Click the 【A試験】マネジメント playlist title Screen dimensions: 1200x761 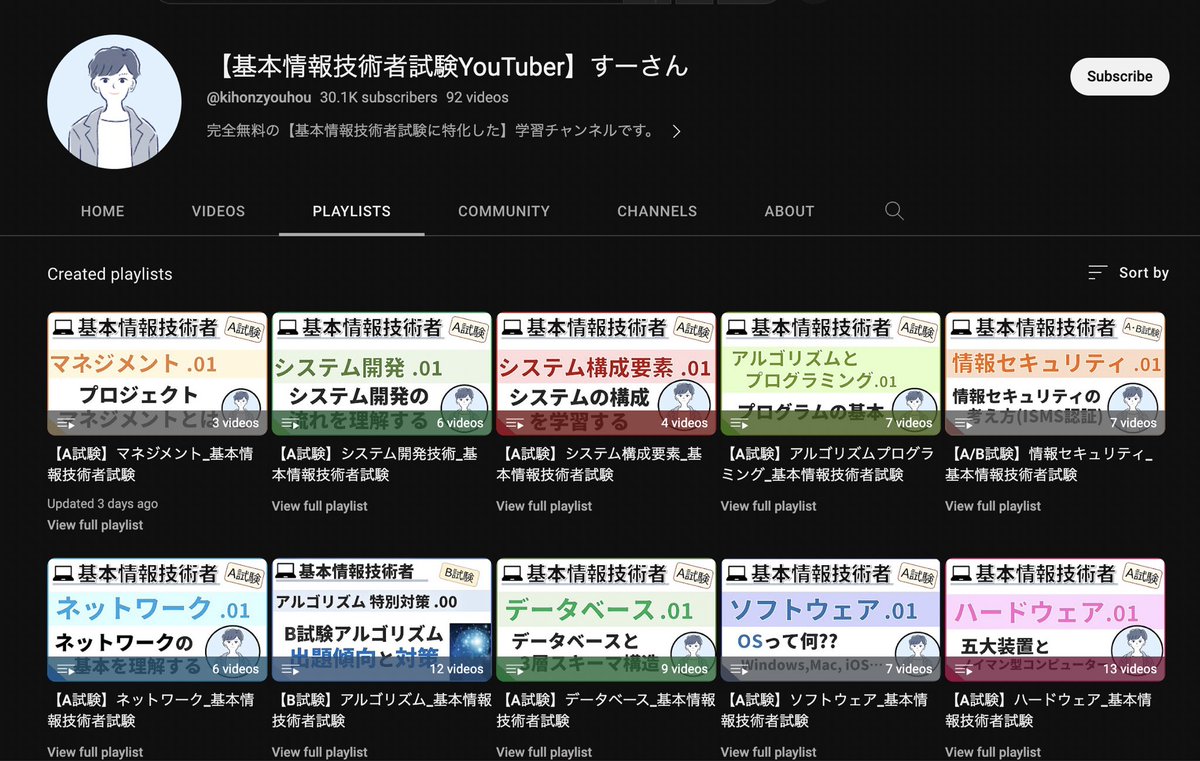[150, 464]
